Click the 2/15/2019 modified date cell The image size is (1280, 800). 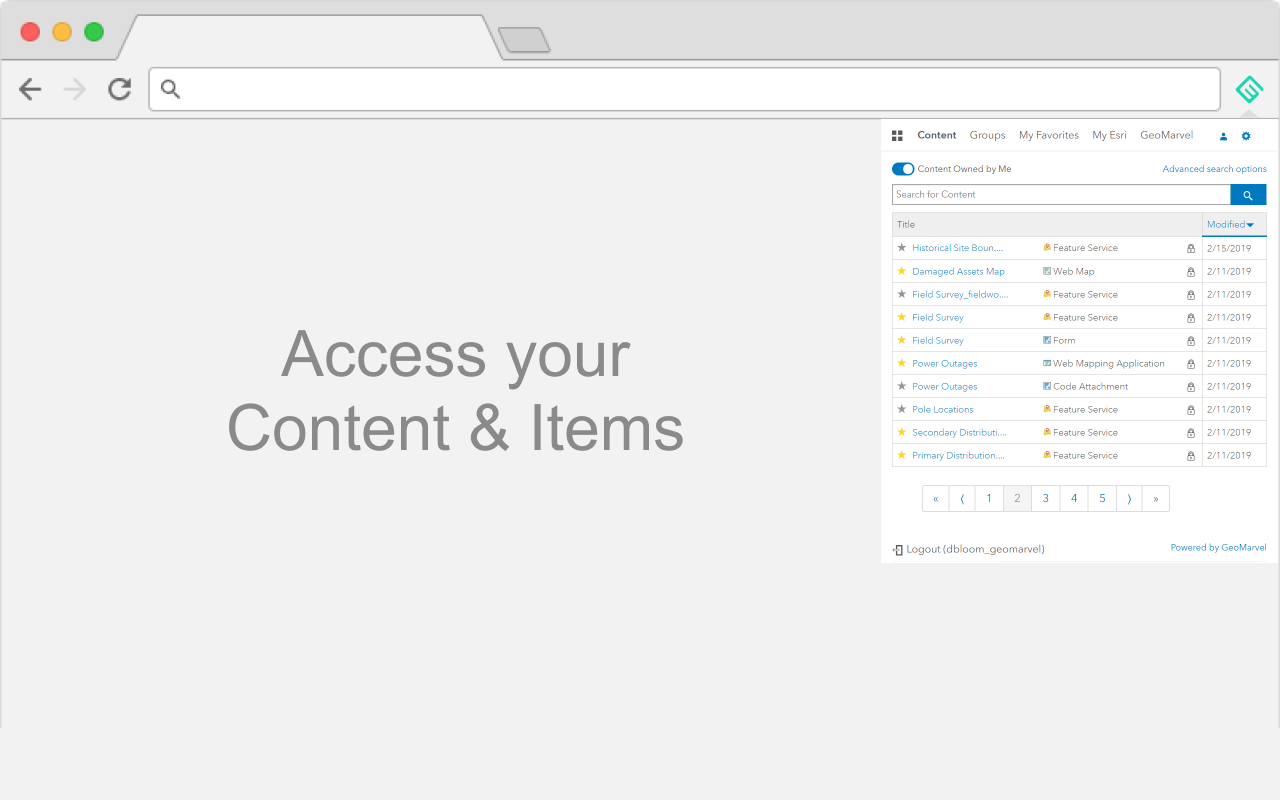(1235, 248)
